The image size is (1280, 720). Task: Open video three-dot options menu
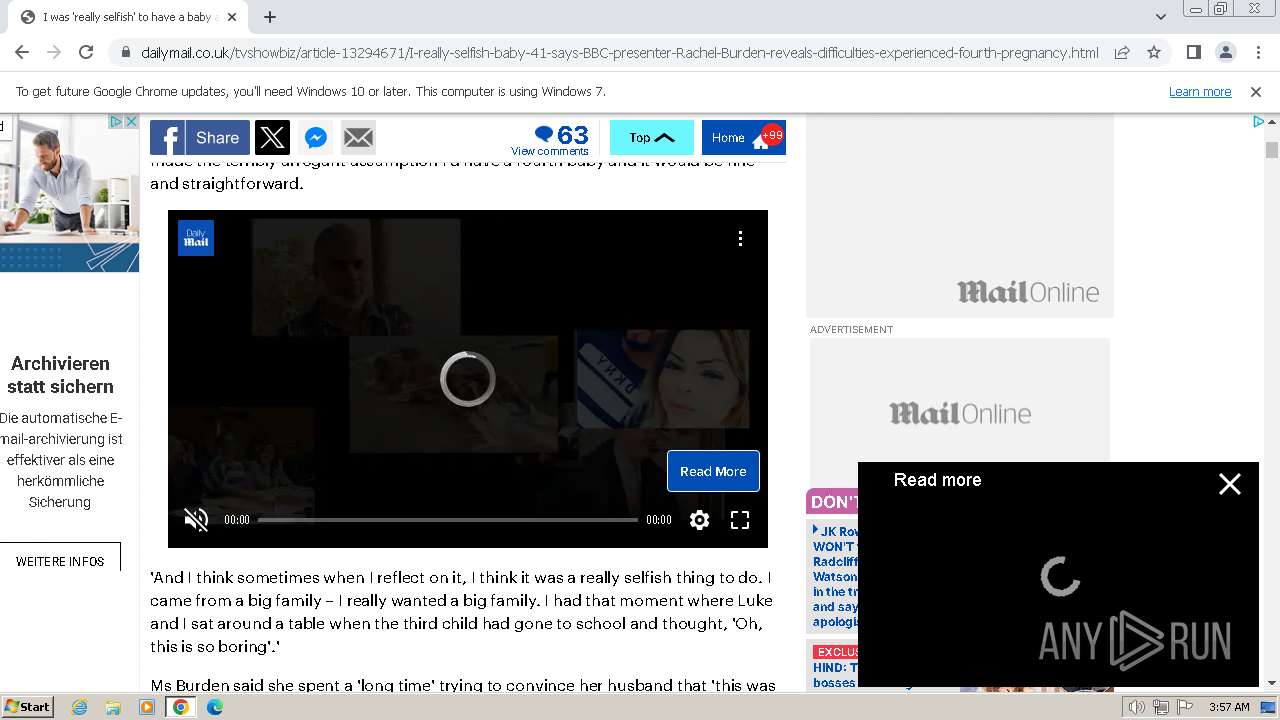(740, 239)
